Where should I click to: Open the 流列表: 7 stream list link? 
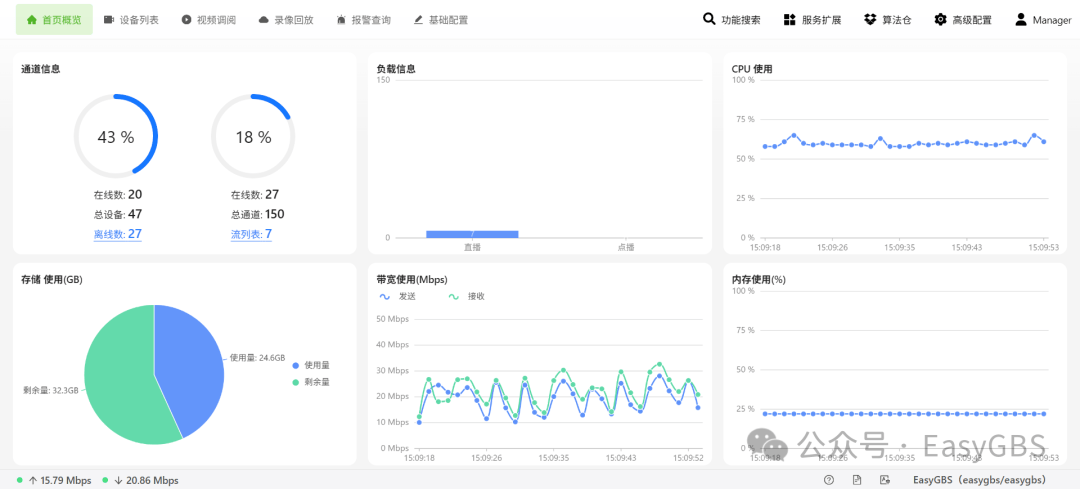(x=251, y=234)
